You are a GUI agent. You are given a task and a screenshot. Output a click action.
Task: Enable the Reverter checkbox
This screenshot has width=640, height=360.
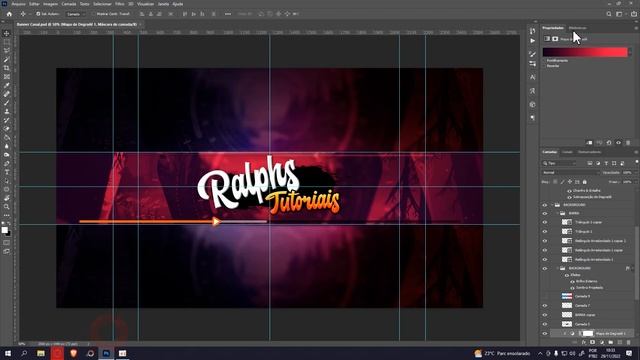coord(544,66)
